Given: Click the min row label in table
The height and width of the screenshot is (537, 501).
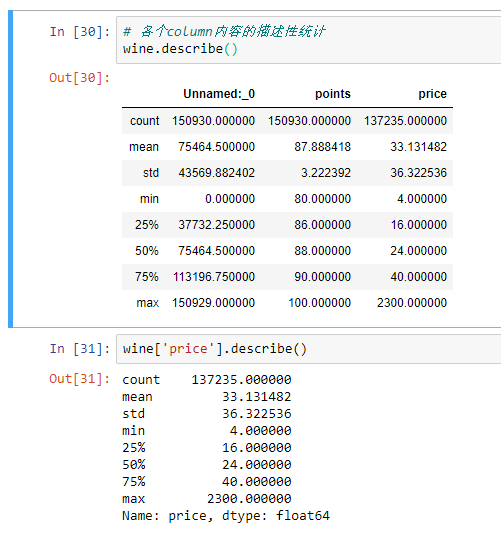Looking at the screenshot, I should (149, 199).
